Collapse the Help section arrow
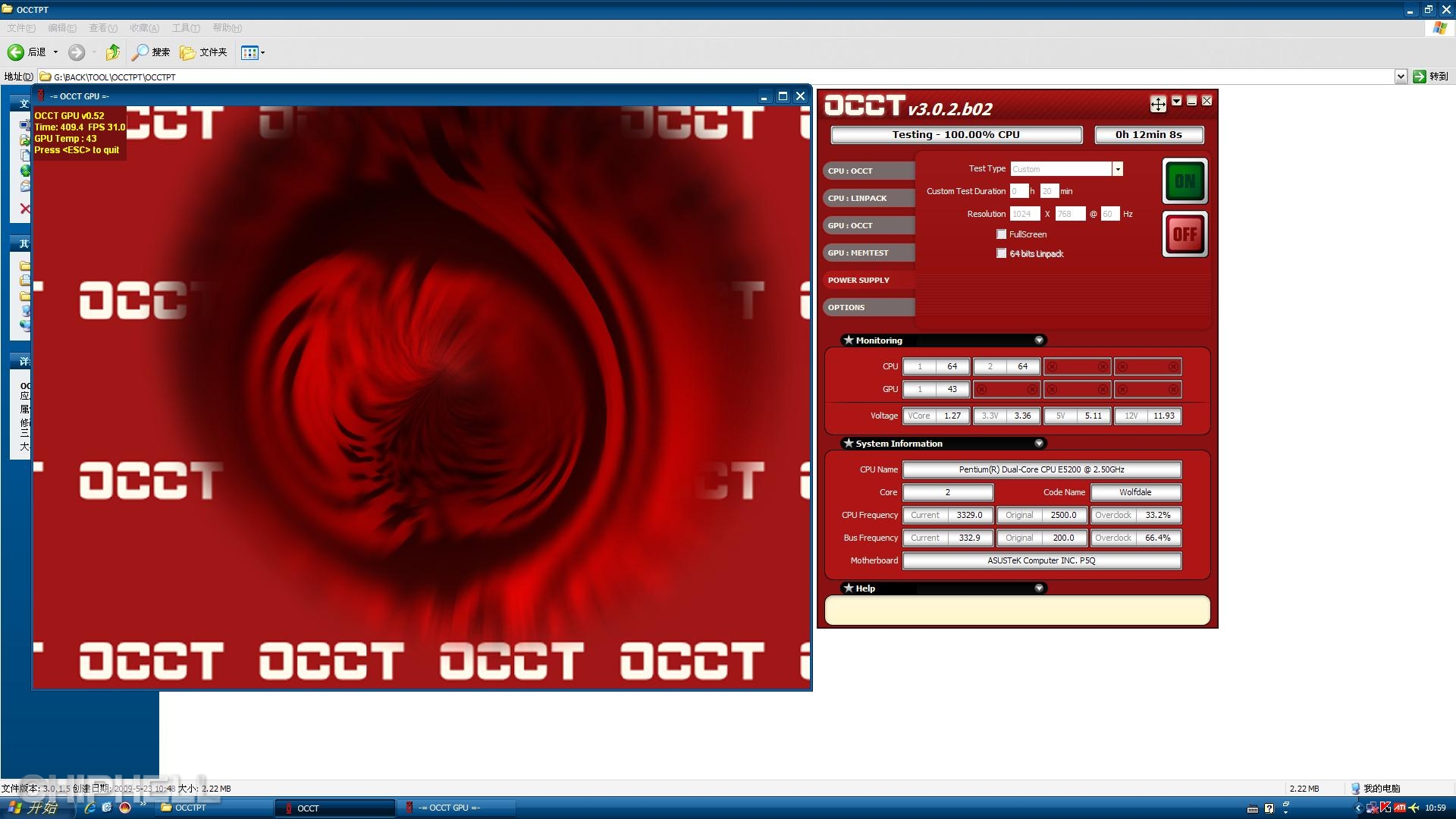1456x819 pixels. point(1039,588)
